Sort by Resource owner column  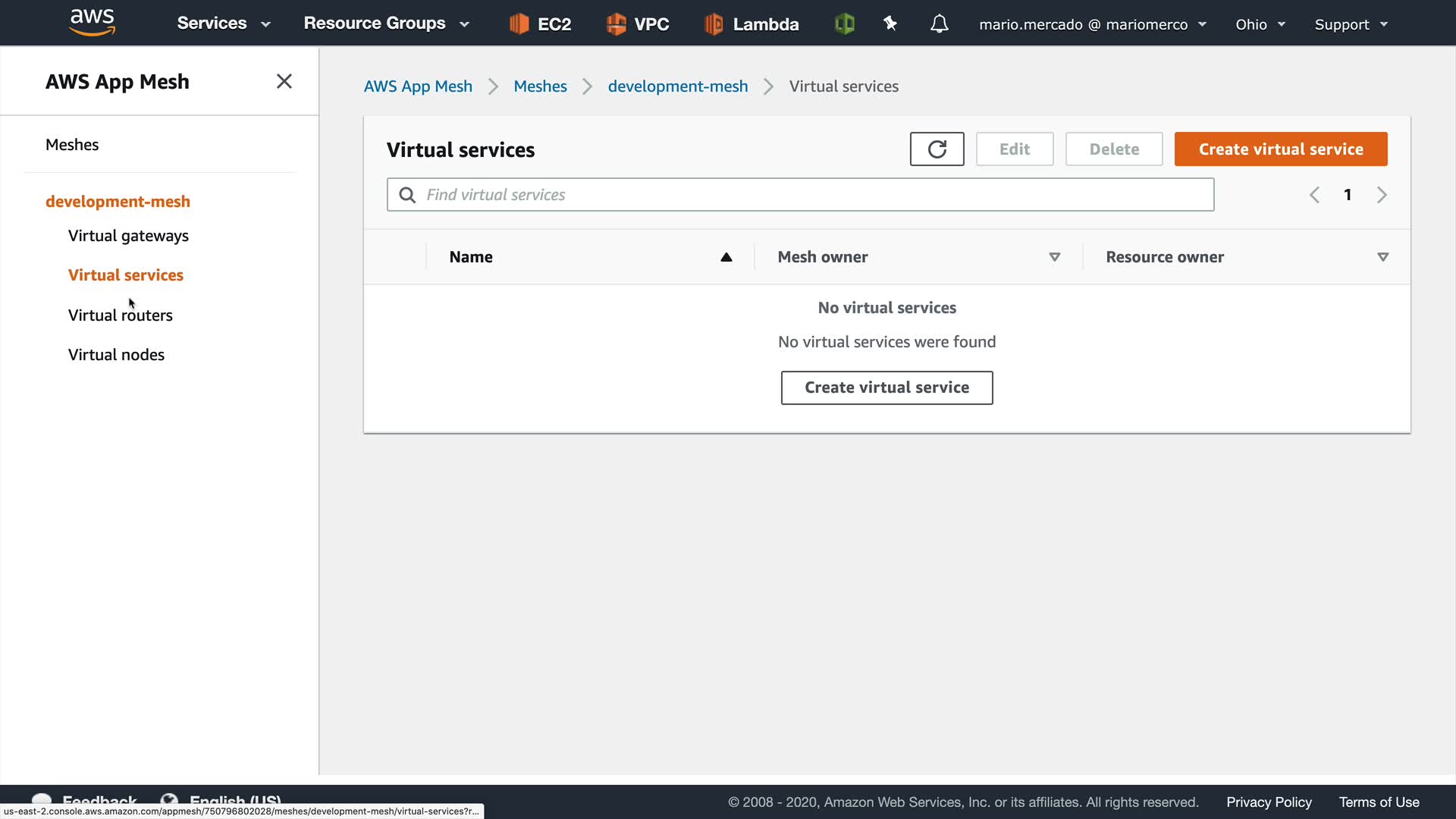(x=1382, y=257)
